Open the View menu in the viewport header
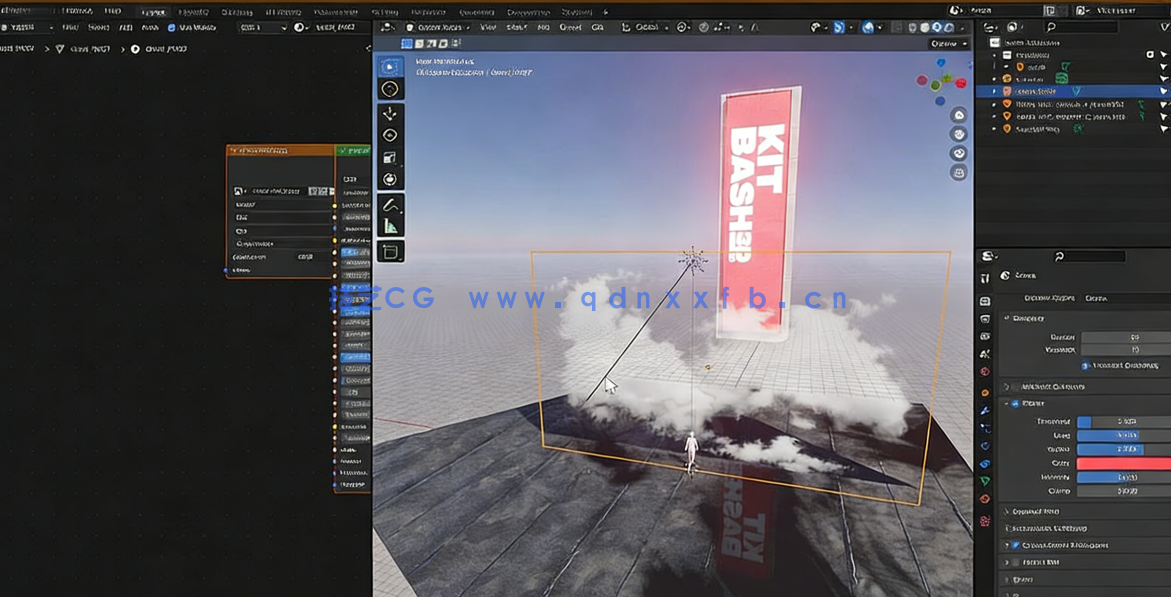This screenshot has width=1171, height=597. 488,27
